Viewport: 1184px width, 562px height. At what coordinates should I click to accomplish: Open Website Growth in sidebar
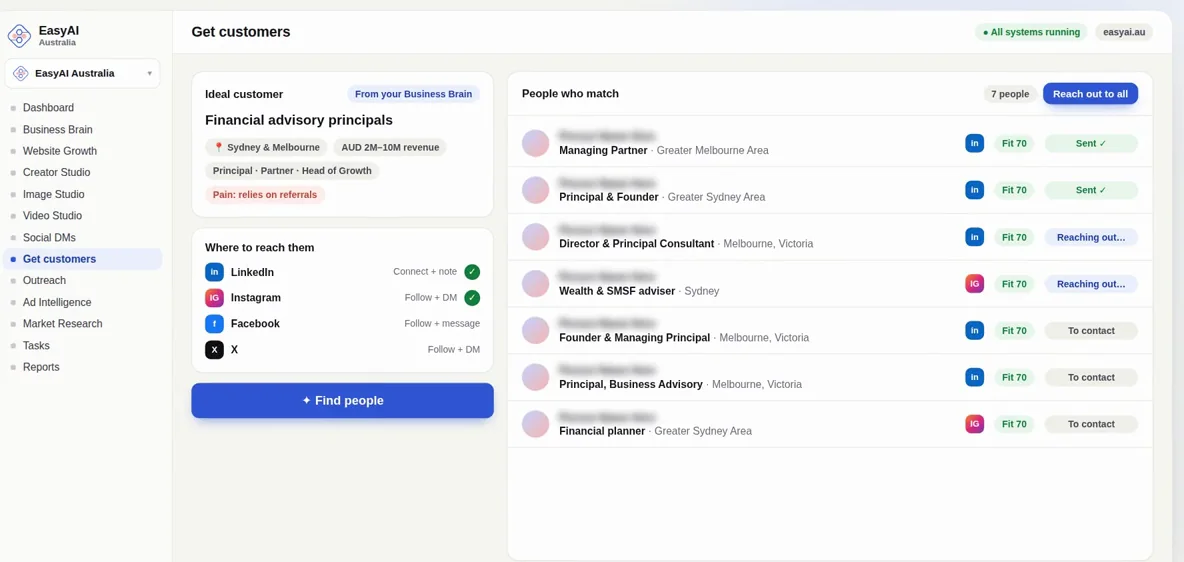coord(60,151)
